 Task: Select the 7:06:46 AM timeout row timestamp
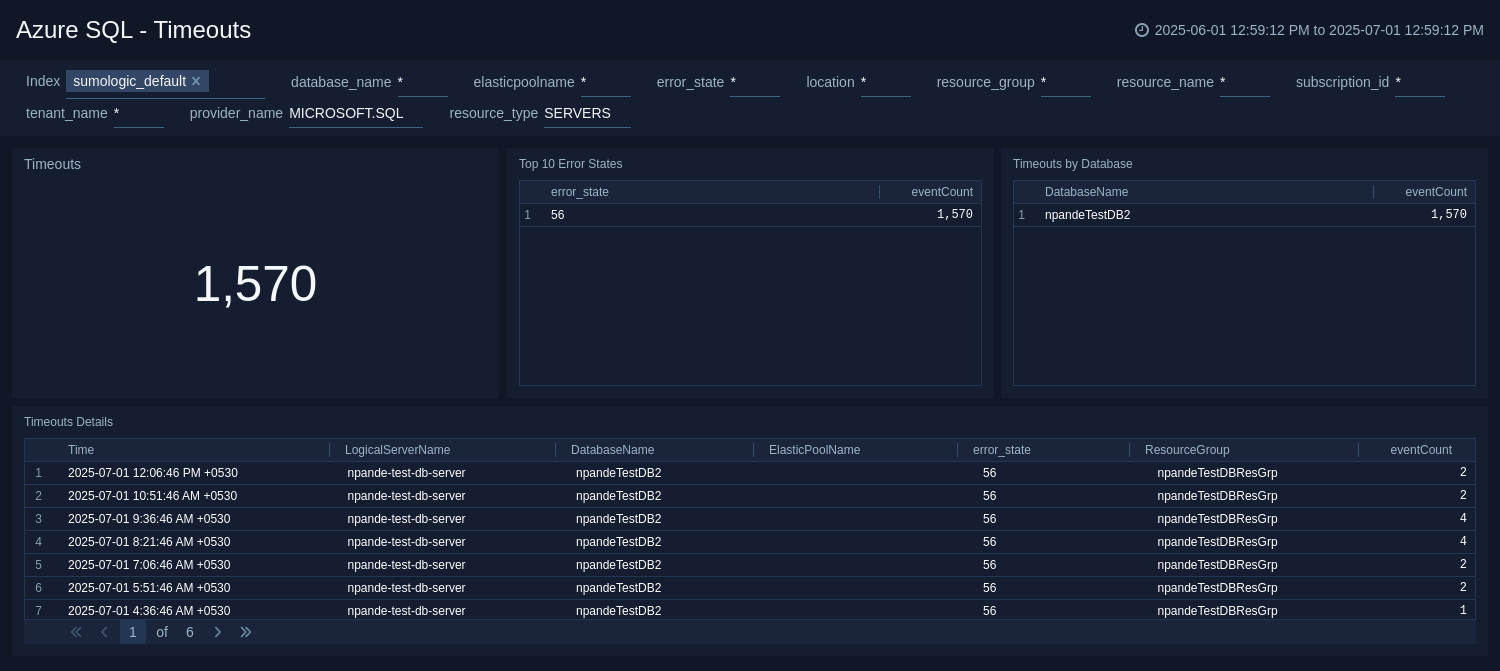[149, 565]
